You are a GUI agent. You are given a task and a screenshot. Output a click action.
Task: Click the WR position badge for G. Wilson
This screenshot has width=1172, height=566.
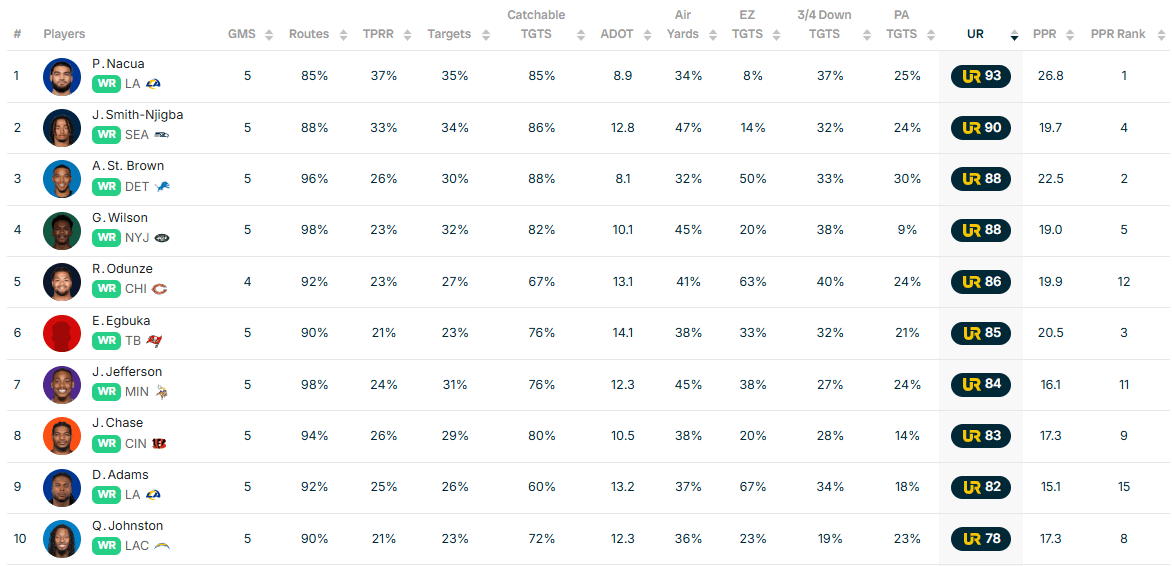pyautogui.click(x=106, y=238)
